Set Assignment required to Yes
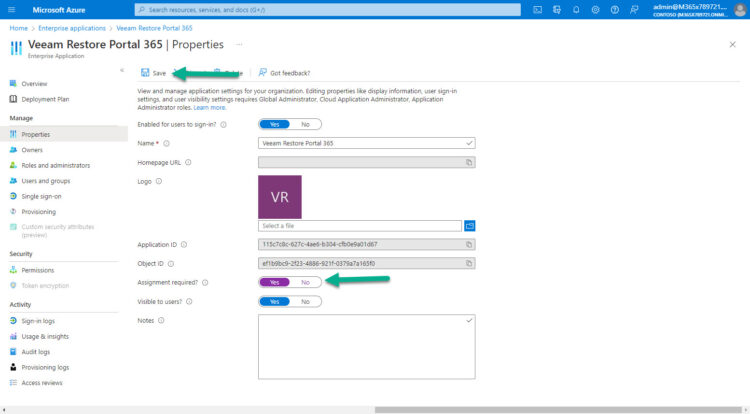Viewport: 750px width, 414px height. [275, 282]
